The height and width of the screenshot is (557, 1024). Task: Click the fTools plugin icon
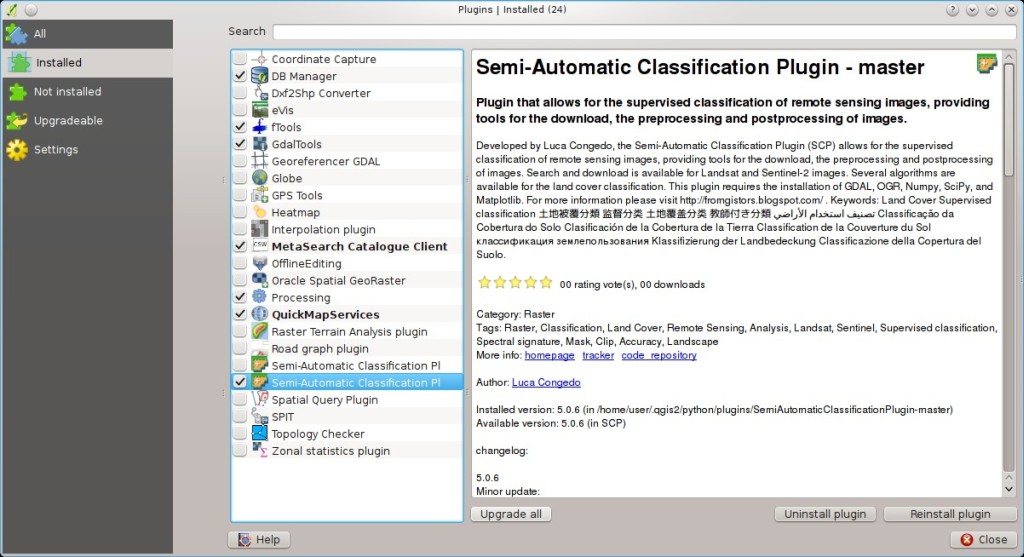pos(260,127)
